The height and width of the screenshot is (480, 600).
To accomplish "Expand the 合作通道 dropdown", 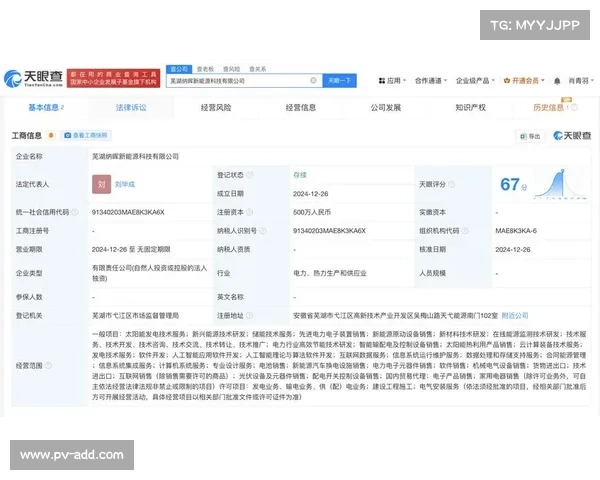I will (x=431, y=81).
